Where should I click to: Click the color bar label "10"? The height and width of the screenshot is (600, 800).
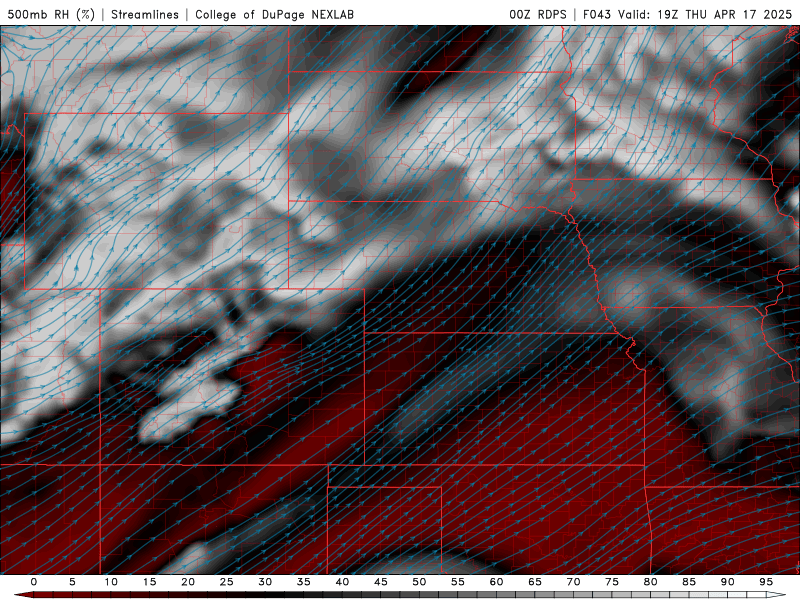tap(111, 582)
